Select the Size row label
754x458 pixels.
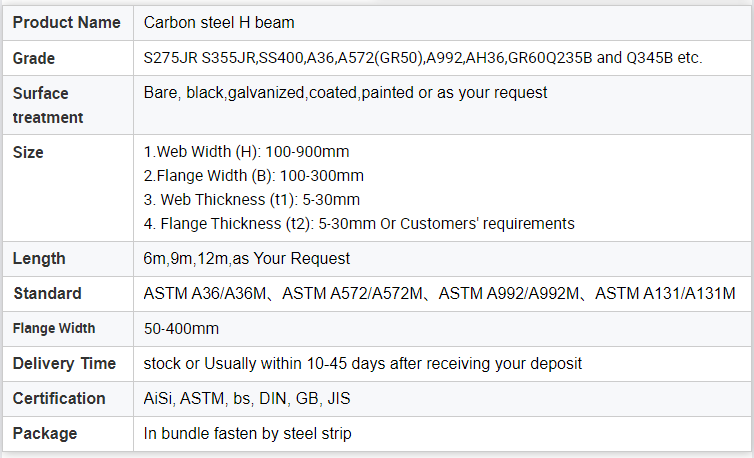click(x=28, y=153)
